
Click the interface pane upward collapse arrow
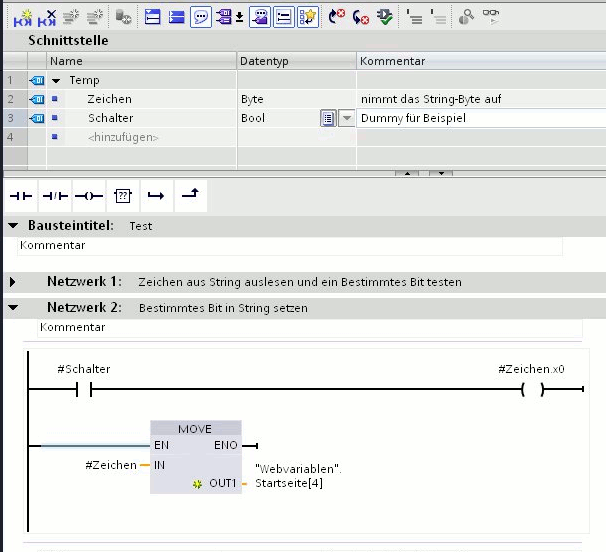coord(407,173)
